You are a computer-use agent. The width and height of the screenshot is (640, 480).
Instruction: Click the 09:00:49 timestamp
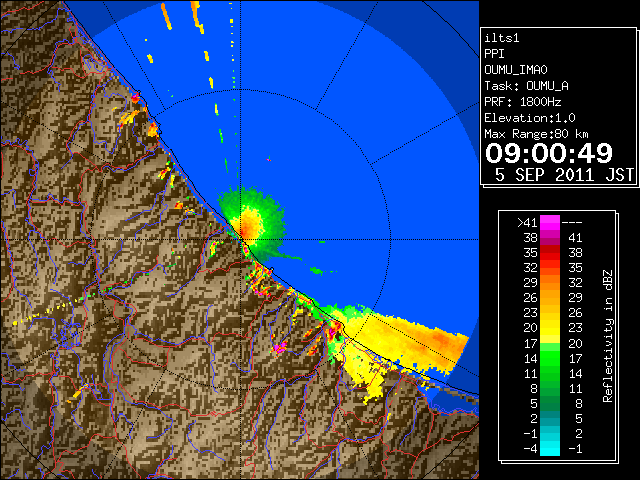coord(549,153)
